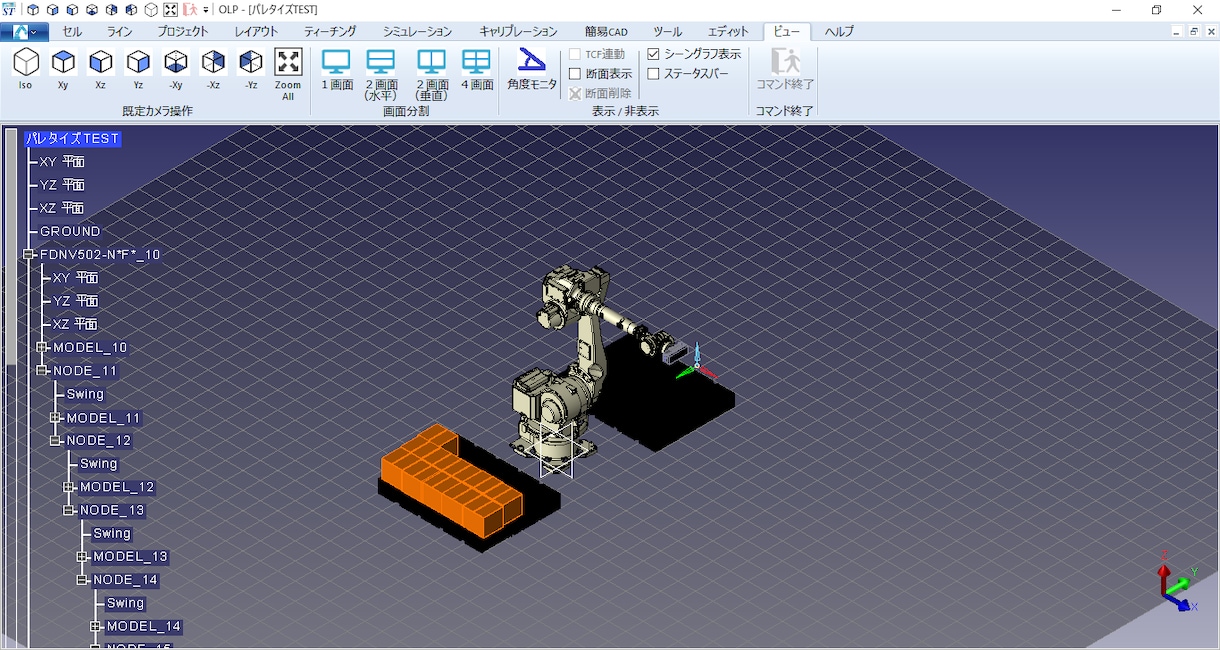
Task: Collapse NODE_14 tree node
Action: click(x=82, y=580)
